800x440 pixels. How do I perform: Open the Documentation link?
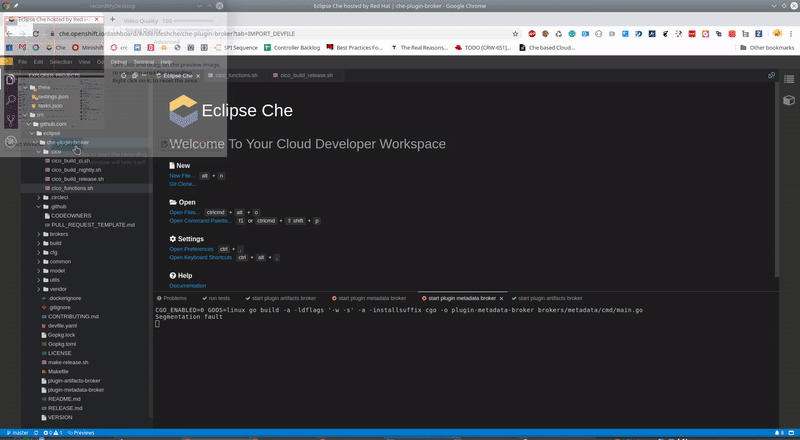point(188,286)
